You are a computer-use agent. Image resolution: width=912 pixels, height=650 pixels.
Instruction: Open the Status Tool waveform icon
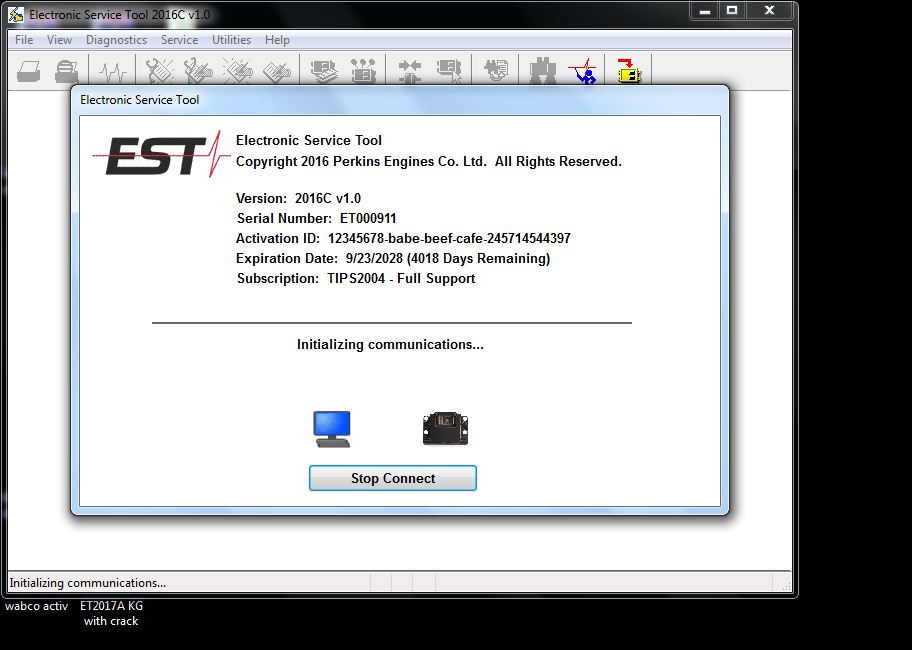[x=112, y=73]
